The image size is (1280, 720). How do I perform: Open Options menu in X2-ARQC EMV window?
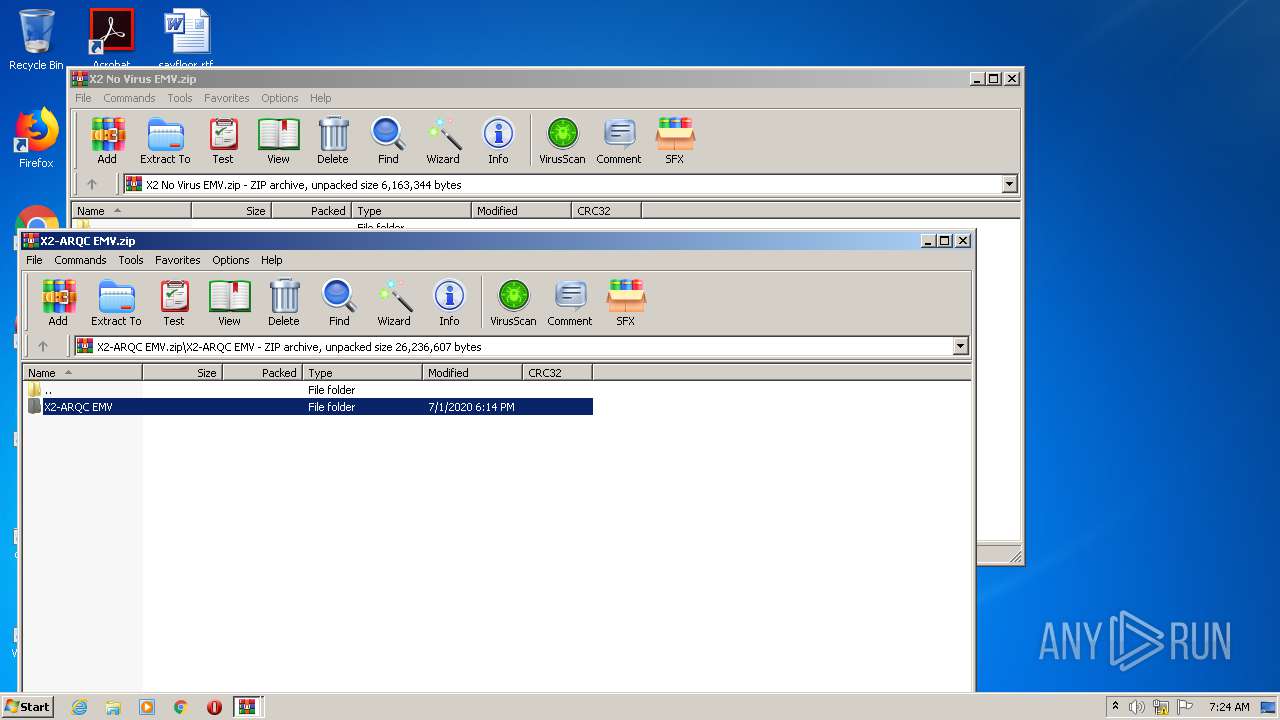click(x=230, y=260)
